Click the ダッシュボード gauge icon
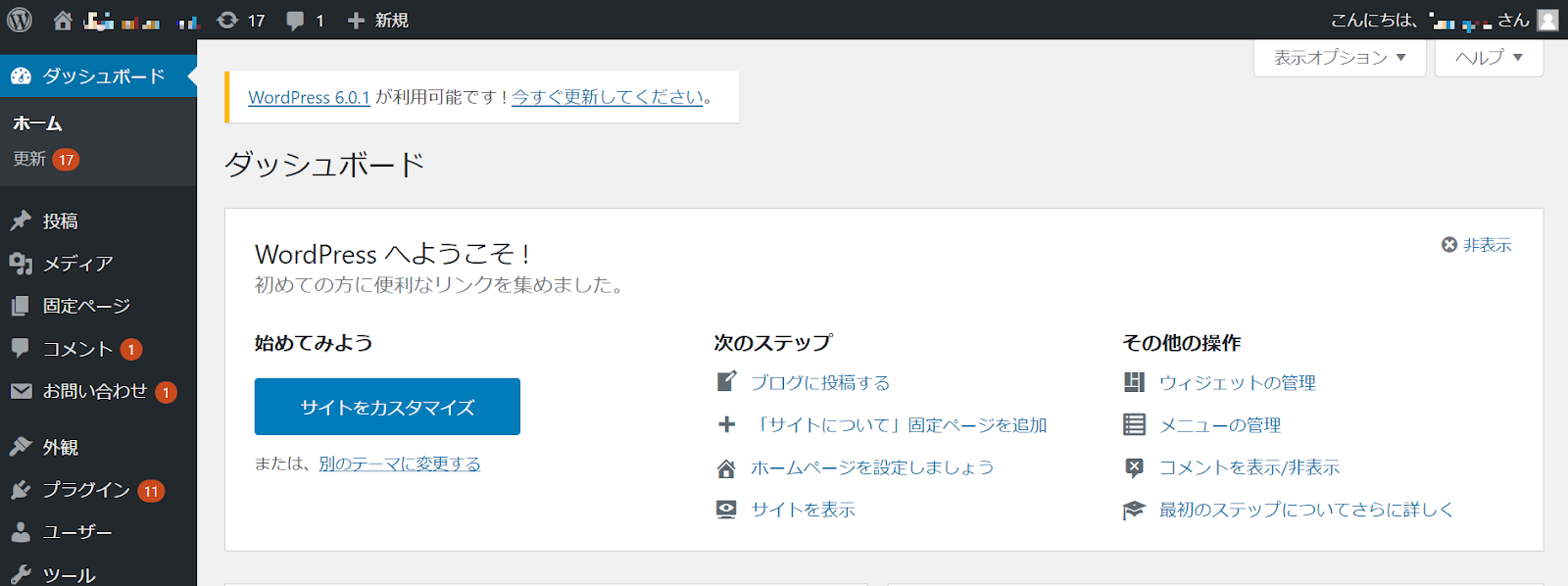The width and height of the screenshot is (1568, 586). point(21,76)
